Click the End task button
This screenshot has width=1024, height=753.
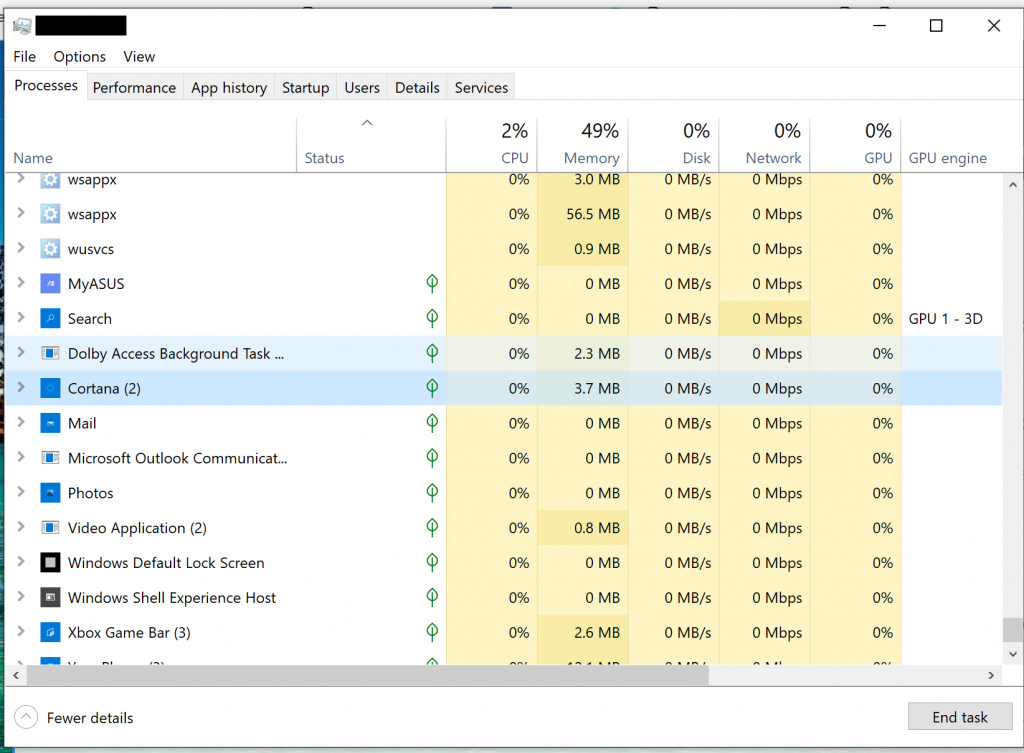click(x=960, y=717)
